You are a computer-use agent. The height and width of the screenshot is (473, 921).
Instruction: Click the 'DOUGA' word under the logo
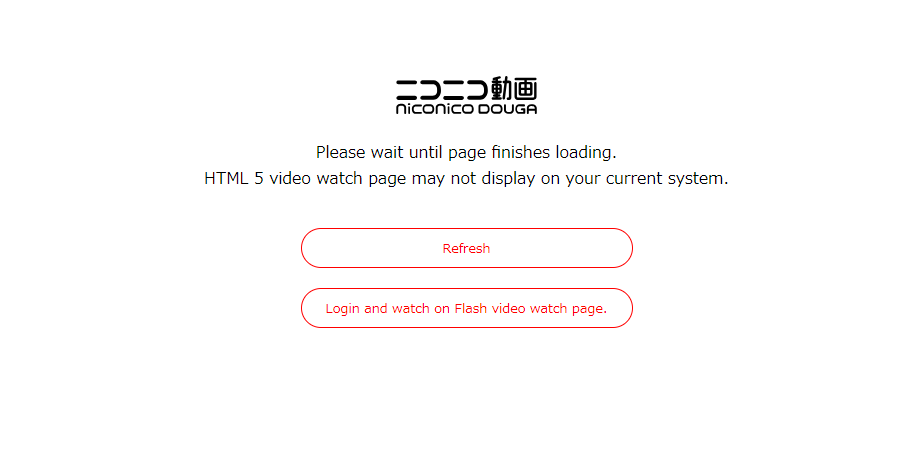(x=508, y=109)
